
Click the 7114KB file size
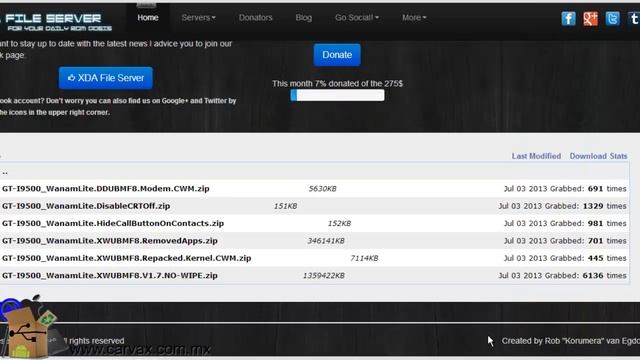click(364, 258)
